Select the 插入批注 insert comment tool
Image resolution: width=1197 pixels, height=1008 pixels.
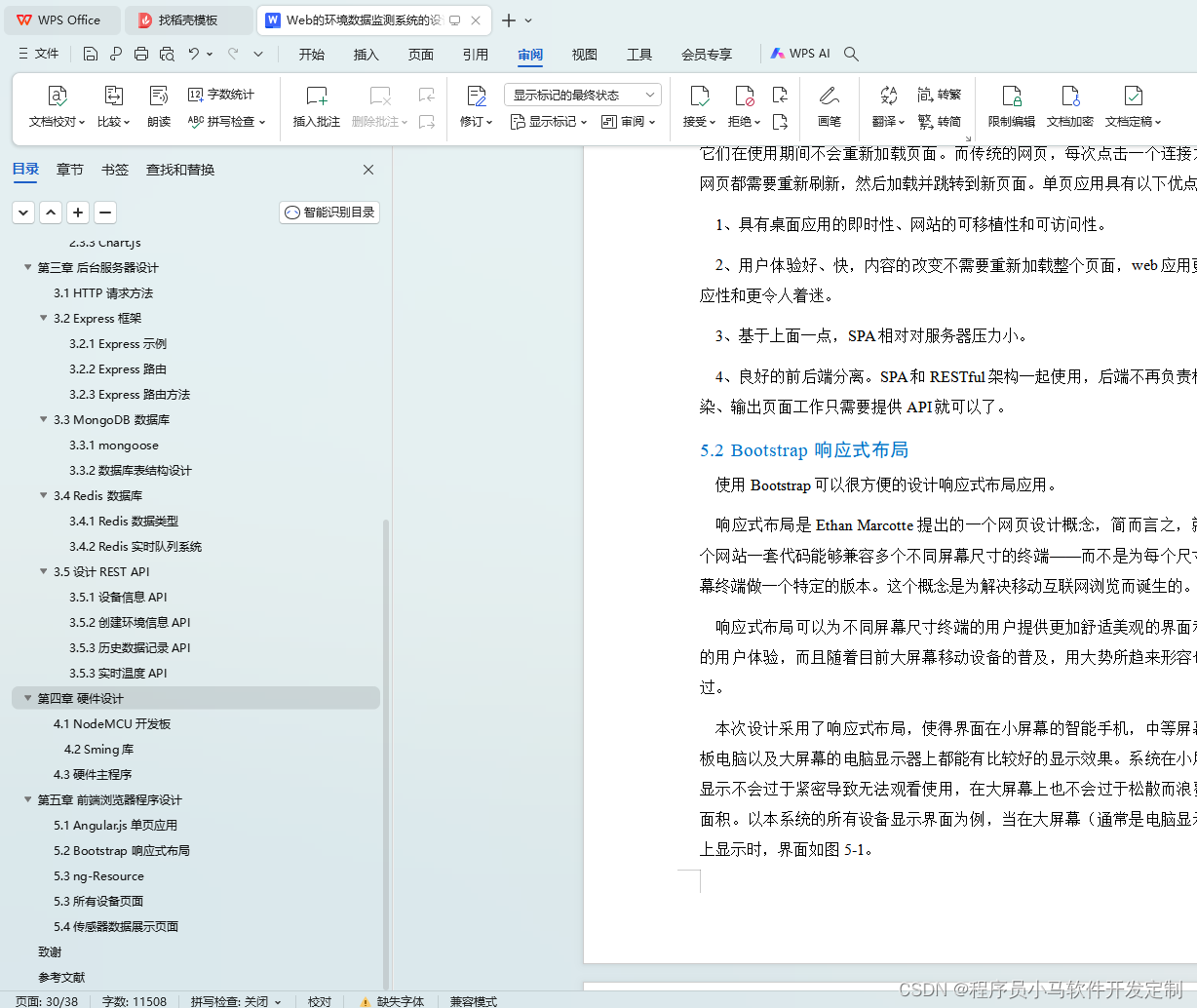click(x=316, y=104)
